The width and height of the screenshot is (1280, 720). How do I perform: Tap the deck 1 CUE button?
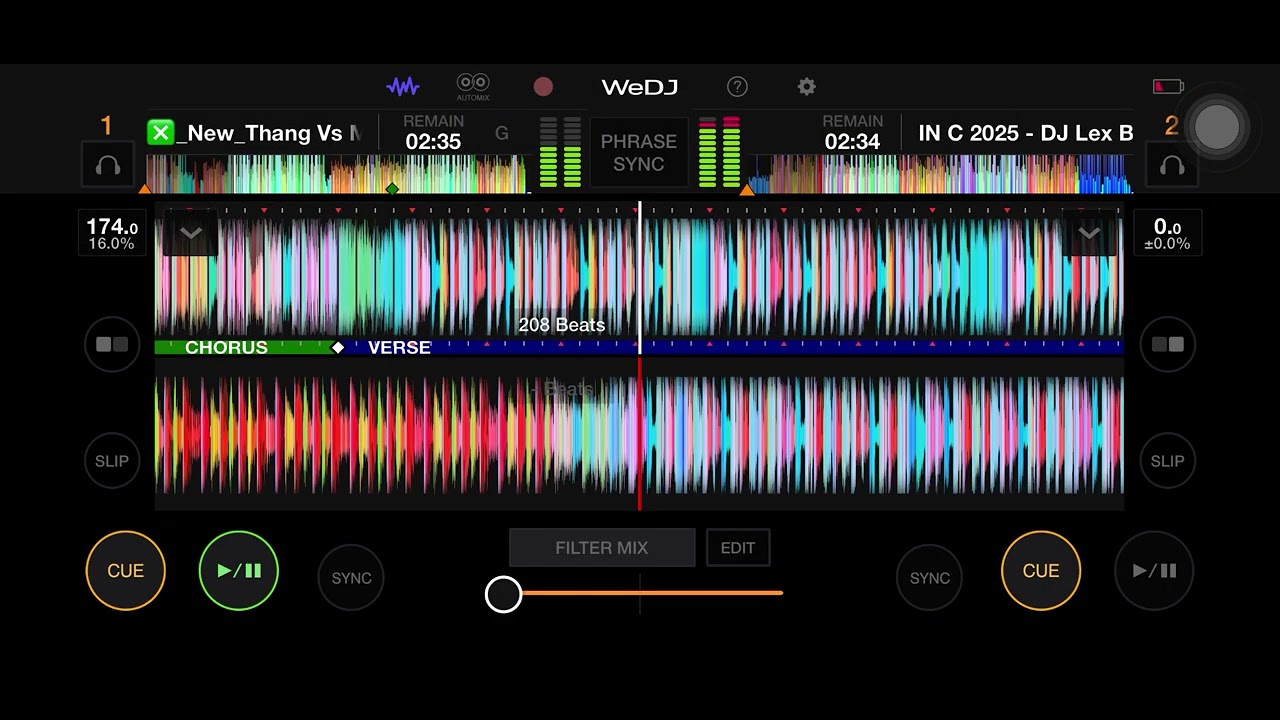click(126, 570)
